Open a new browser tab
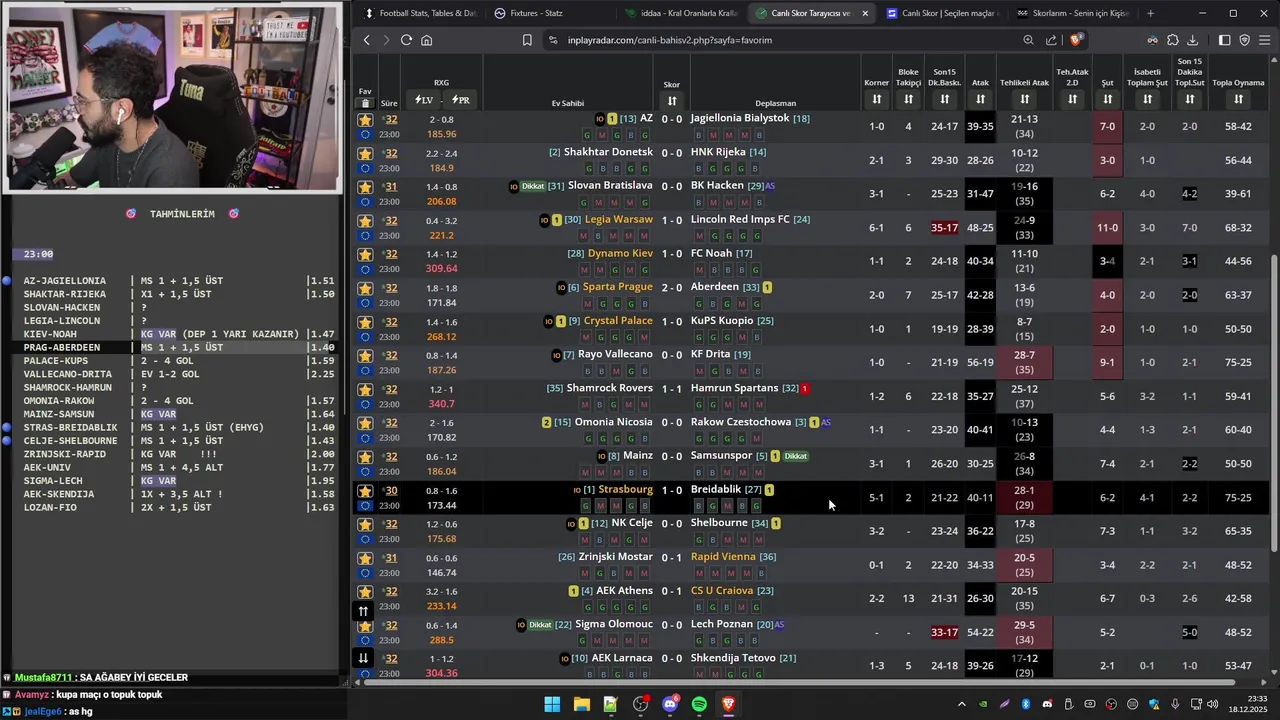Image resolution: width=1280 pixels, height=720 pixels. [1150, 13]
